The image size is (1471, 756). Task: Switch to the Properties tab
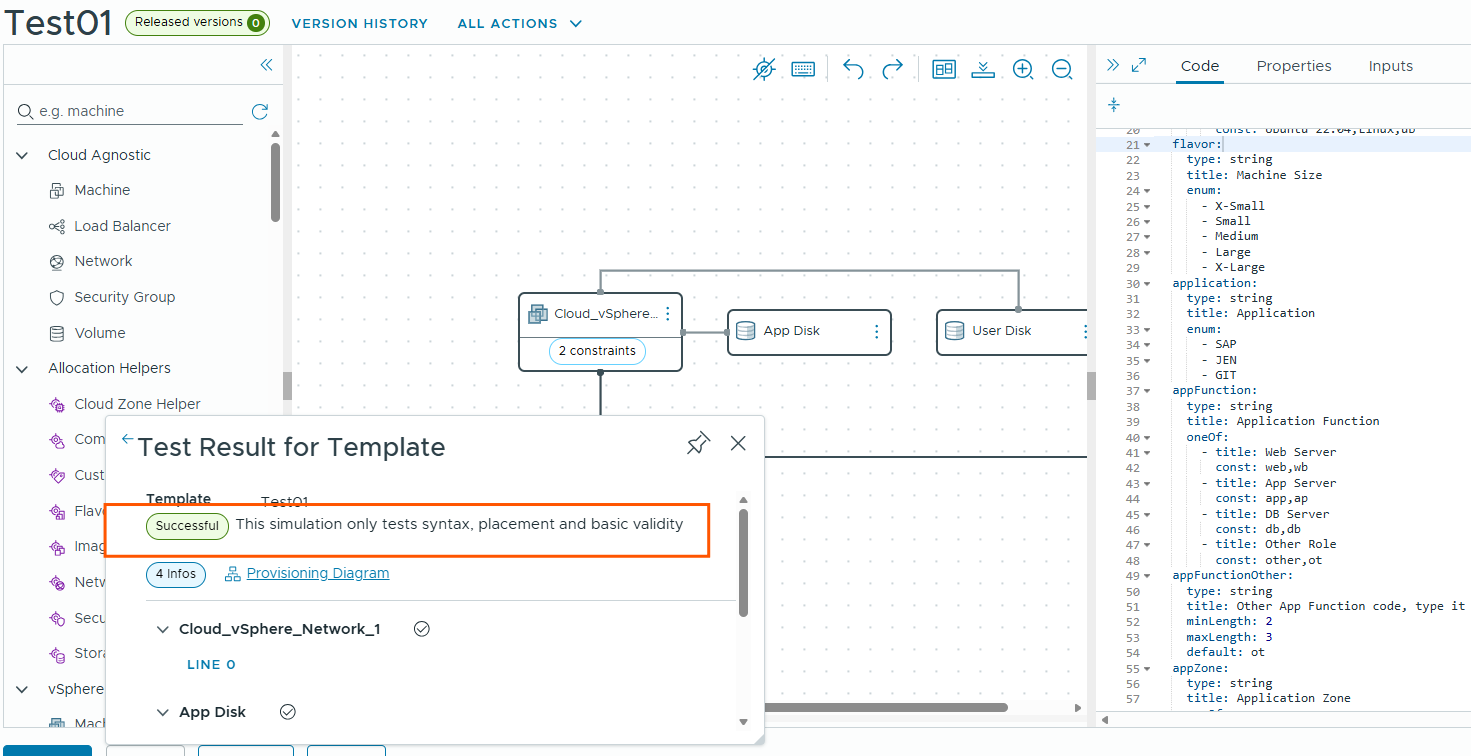pos(1293,66)
